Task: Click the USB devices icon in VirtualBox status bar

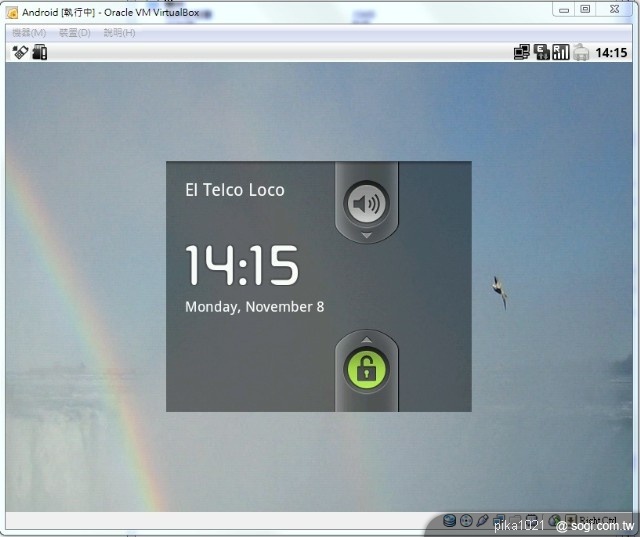Action: point(482,521)
